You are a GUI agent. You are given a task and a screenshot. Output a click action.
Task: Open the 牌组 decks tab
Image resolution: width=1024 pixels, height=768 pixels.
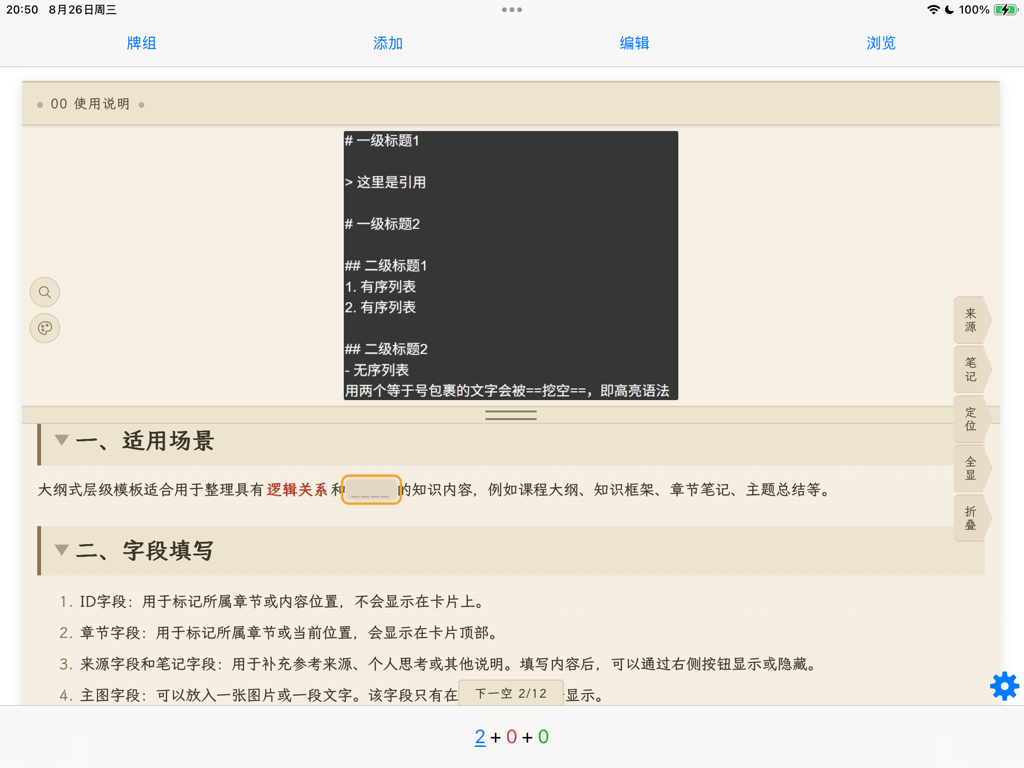pos(141,43)
